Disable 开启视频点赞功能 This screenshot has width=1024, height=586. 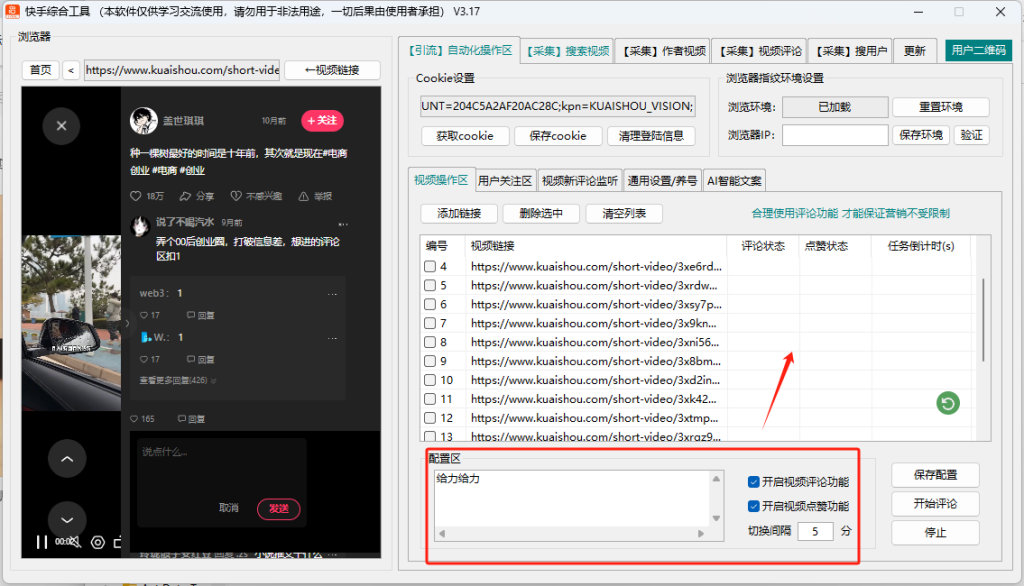754,505
